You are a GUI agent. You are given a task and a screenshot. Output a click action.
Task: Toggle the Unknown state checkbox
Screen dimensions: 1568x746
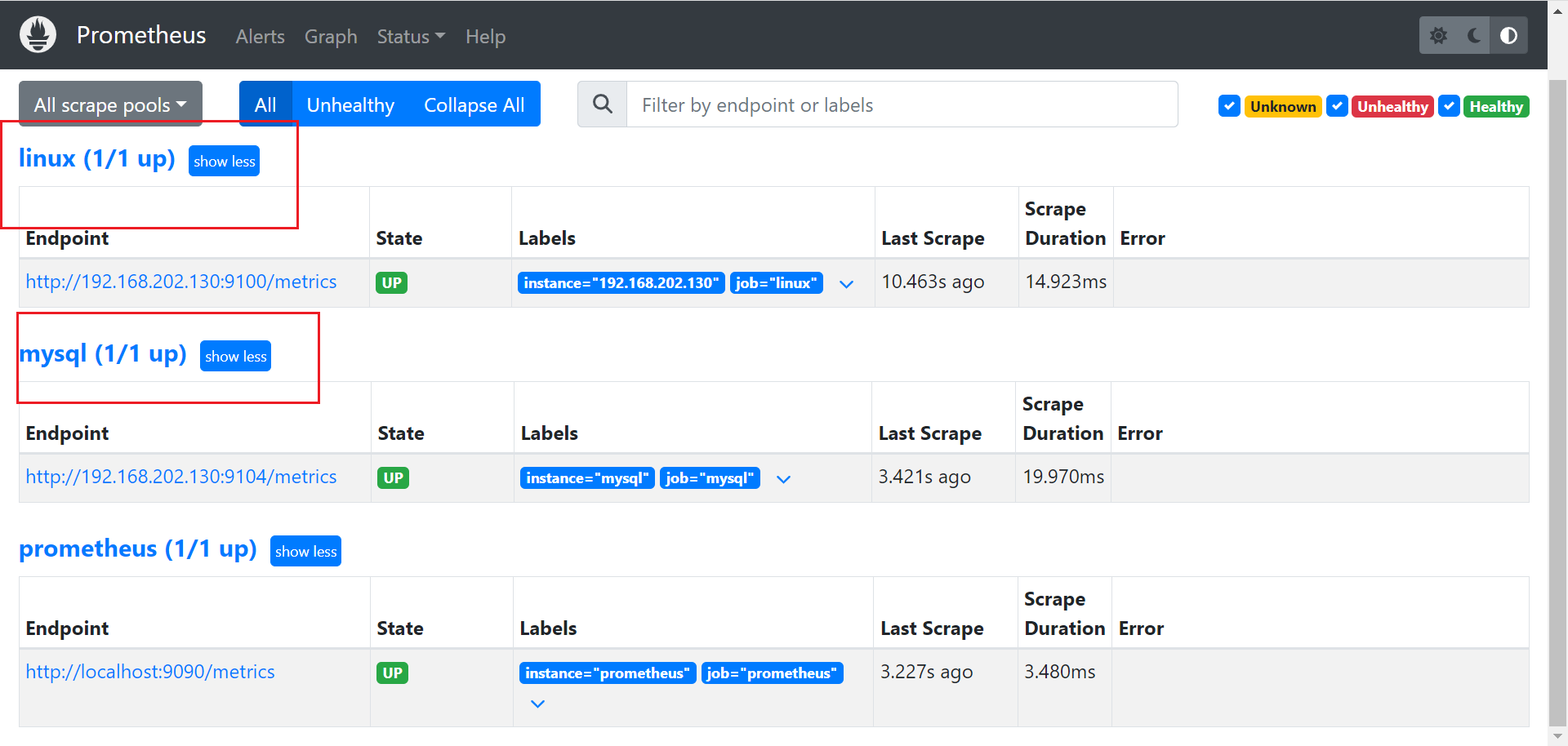pyautogui.click(x=1229, y=106)
